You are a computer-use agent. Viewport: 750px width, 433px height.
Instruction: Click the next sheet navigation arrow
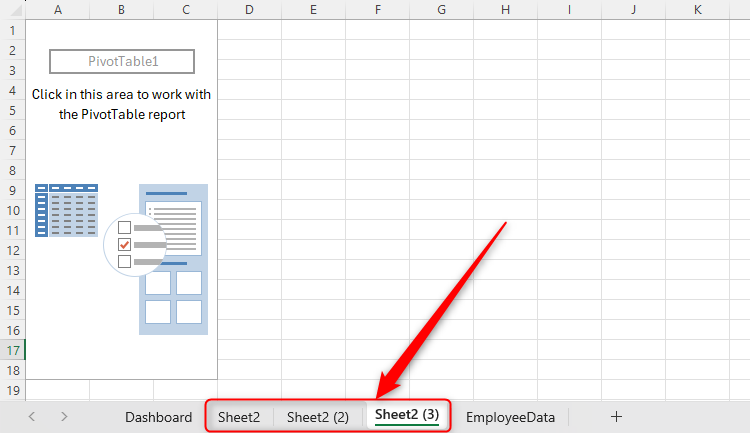[x=64, y=416]
